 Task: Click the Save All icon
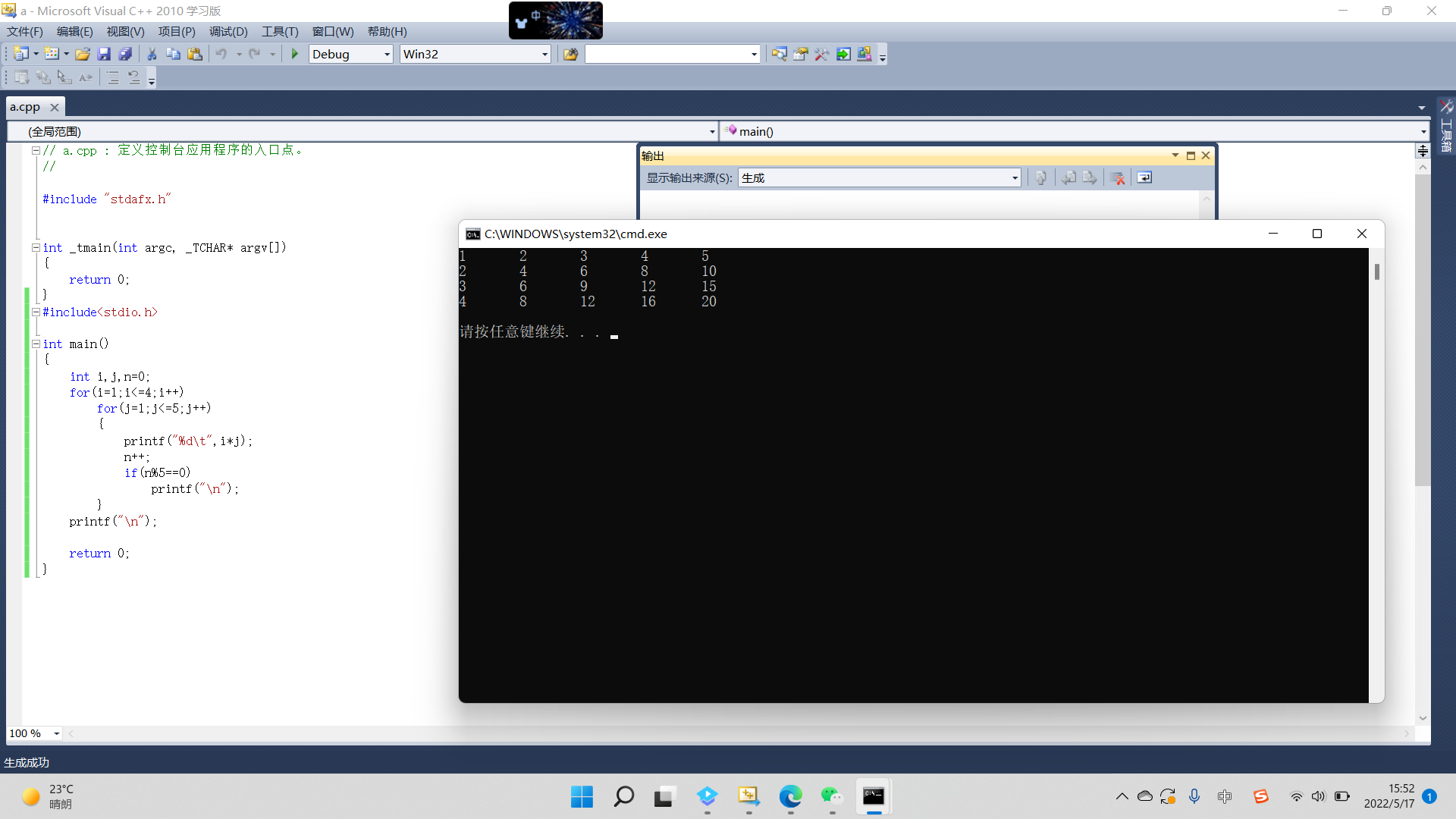[125, 54]
